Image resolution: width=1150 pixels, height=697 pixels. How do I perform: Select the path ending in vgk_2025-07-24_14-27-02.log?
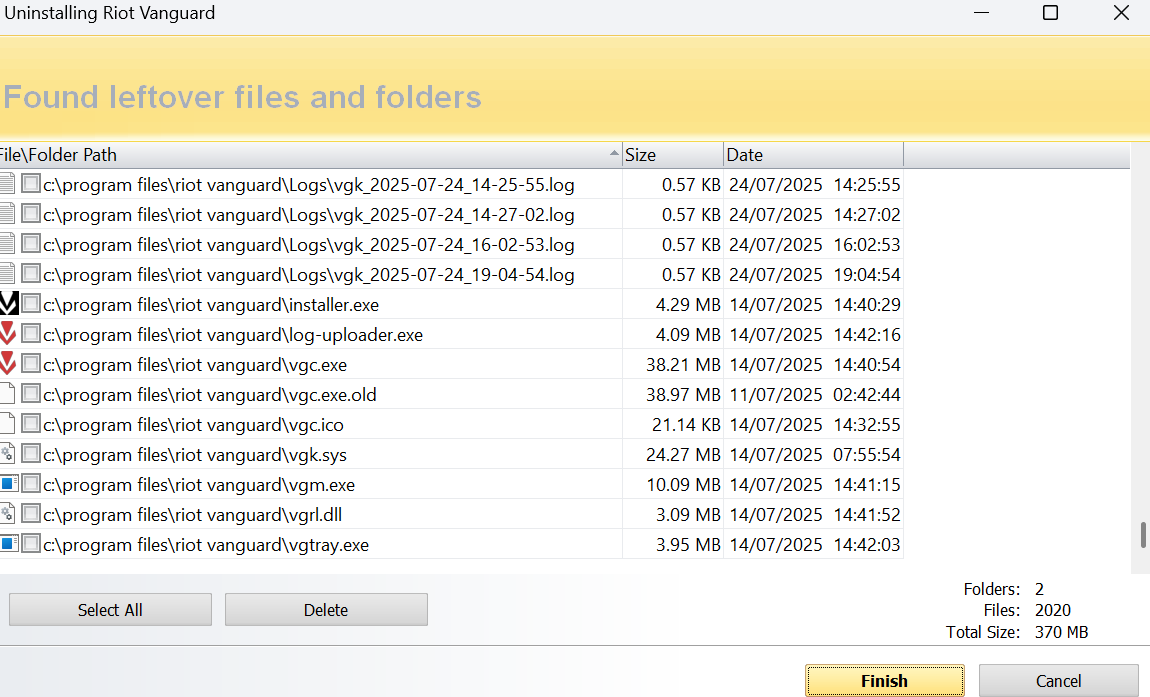pyautogui.click(x=309, y=215)
